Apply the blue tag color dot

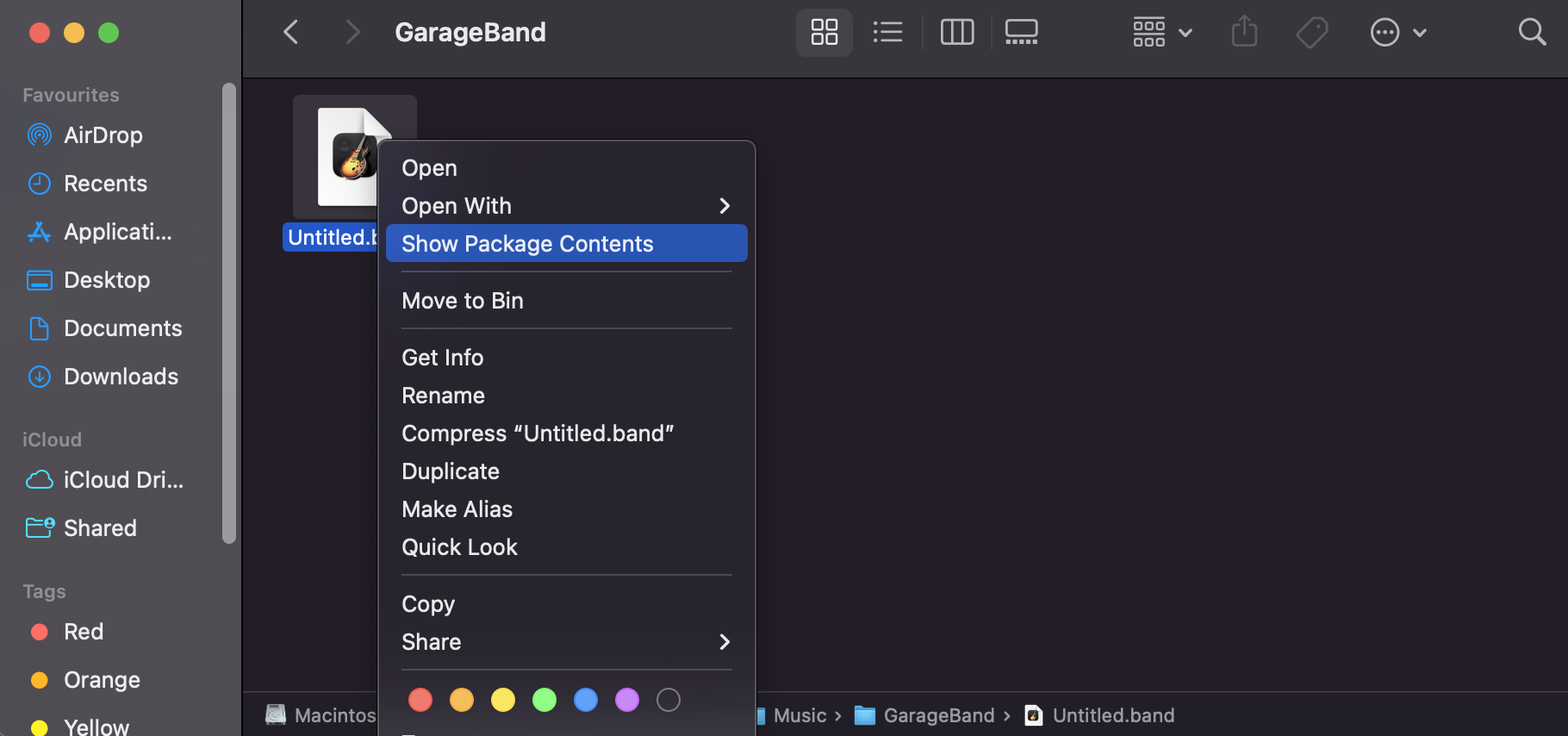click(x=586, y=700)
